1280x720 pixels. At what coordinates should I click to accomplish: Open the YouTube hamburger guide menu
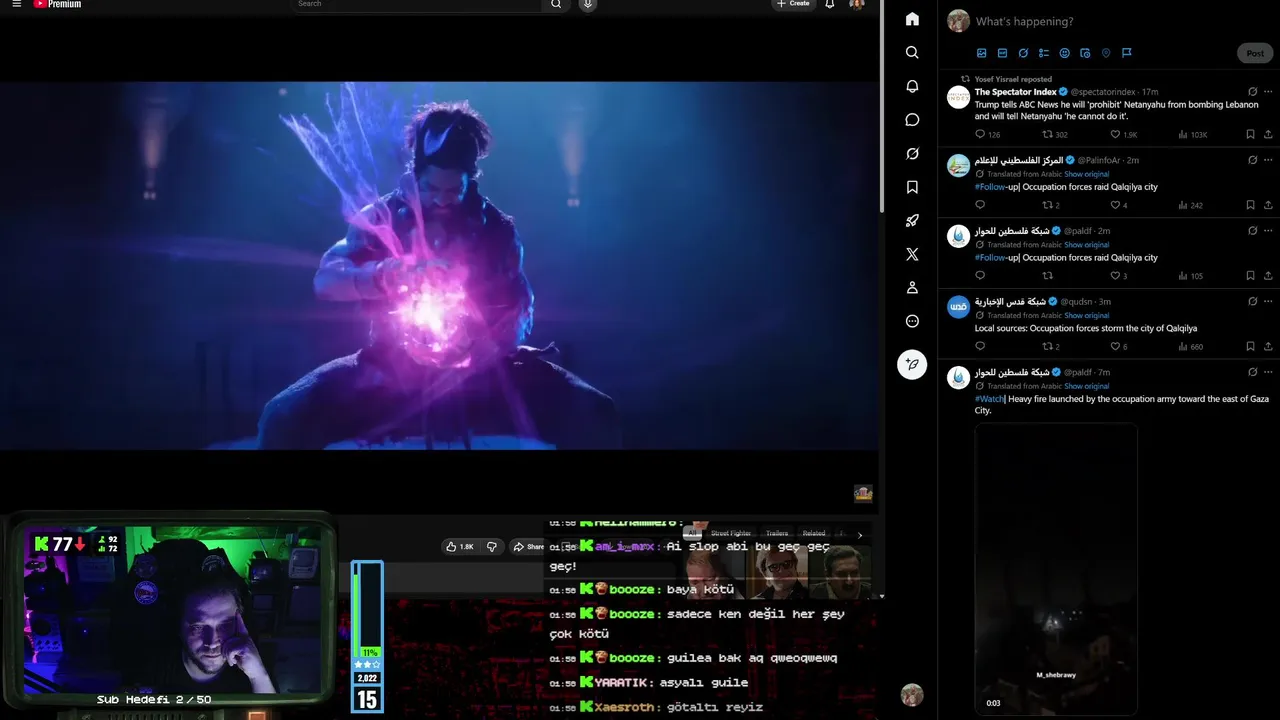pyautogui.click(x=16, y=4)
